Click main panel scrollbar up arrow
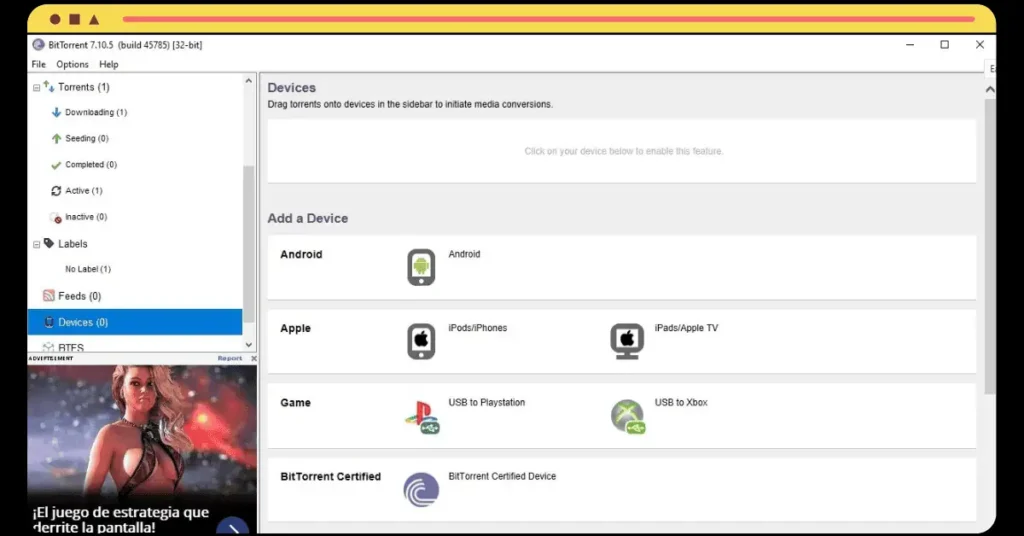Image resolution: width=1024 pixels, height=536 pixels. pyautogui.click(x=990, y=89)
